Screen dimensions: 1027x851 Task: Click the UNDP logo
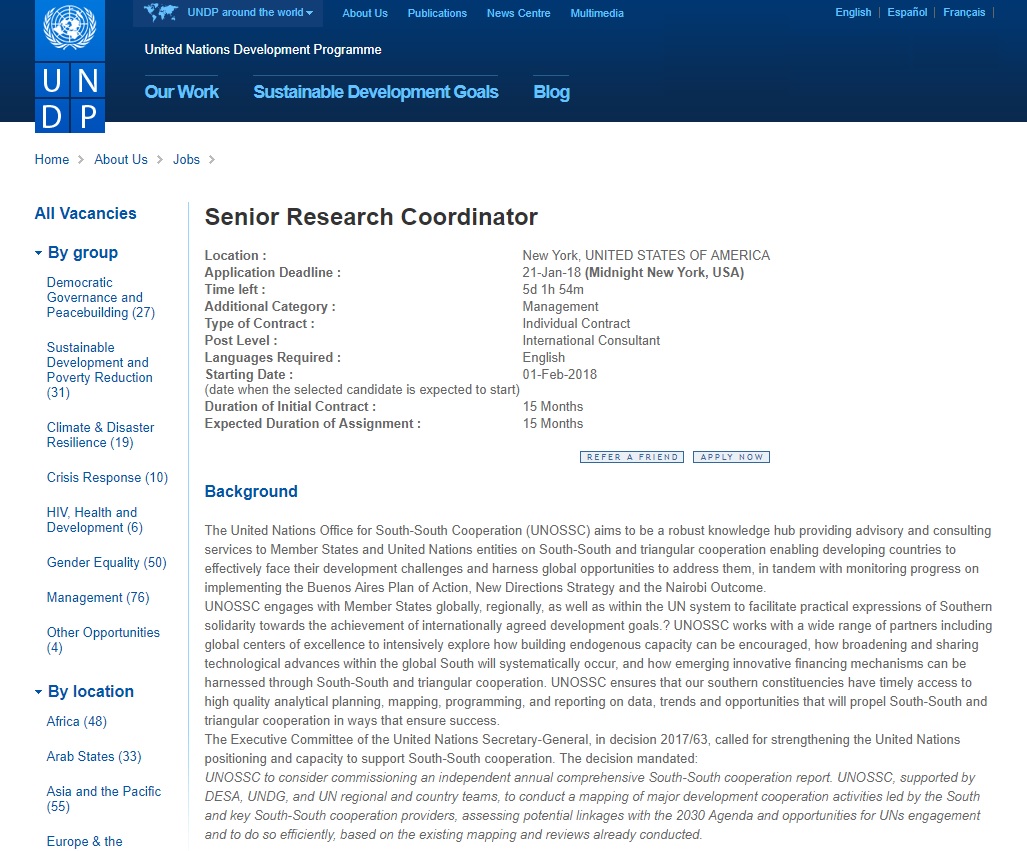[69, 66]
